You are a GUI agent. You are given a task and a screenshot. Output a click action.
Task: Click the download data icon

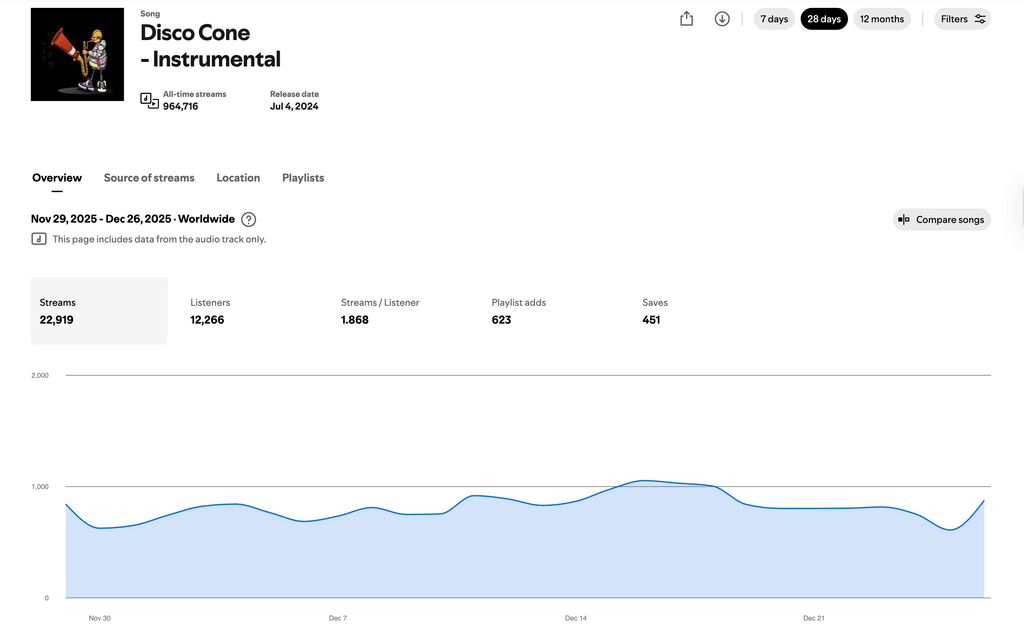coord(722,19)
